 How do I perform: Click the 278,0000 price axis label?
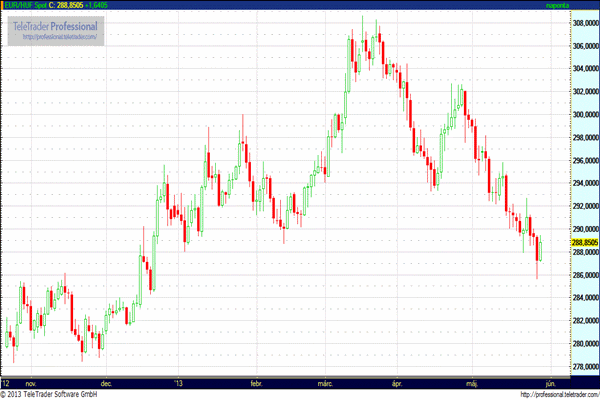(x=583, y=366)
